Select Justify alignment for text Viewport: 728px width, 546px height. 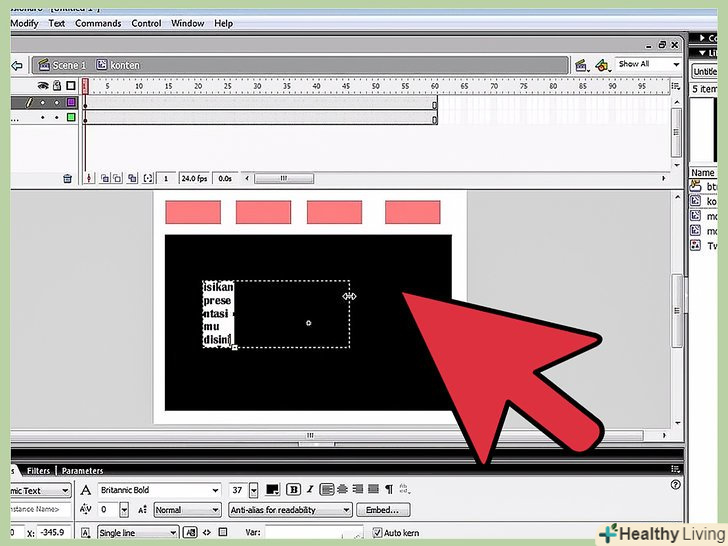click(x=373, y=489)
